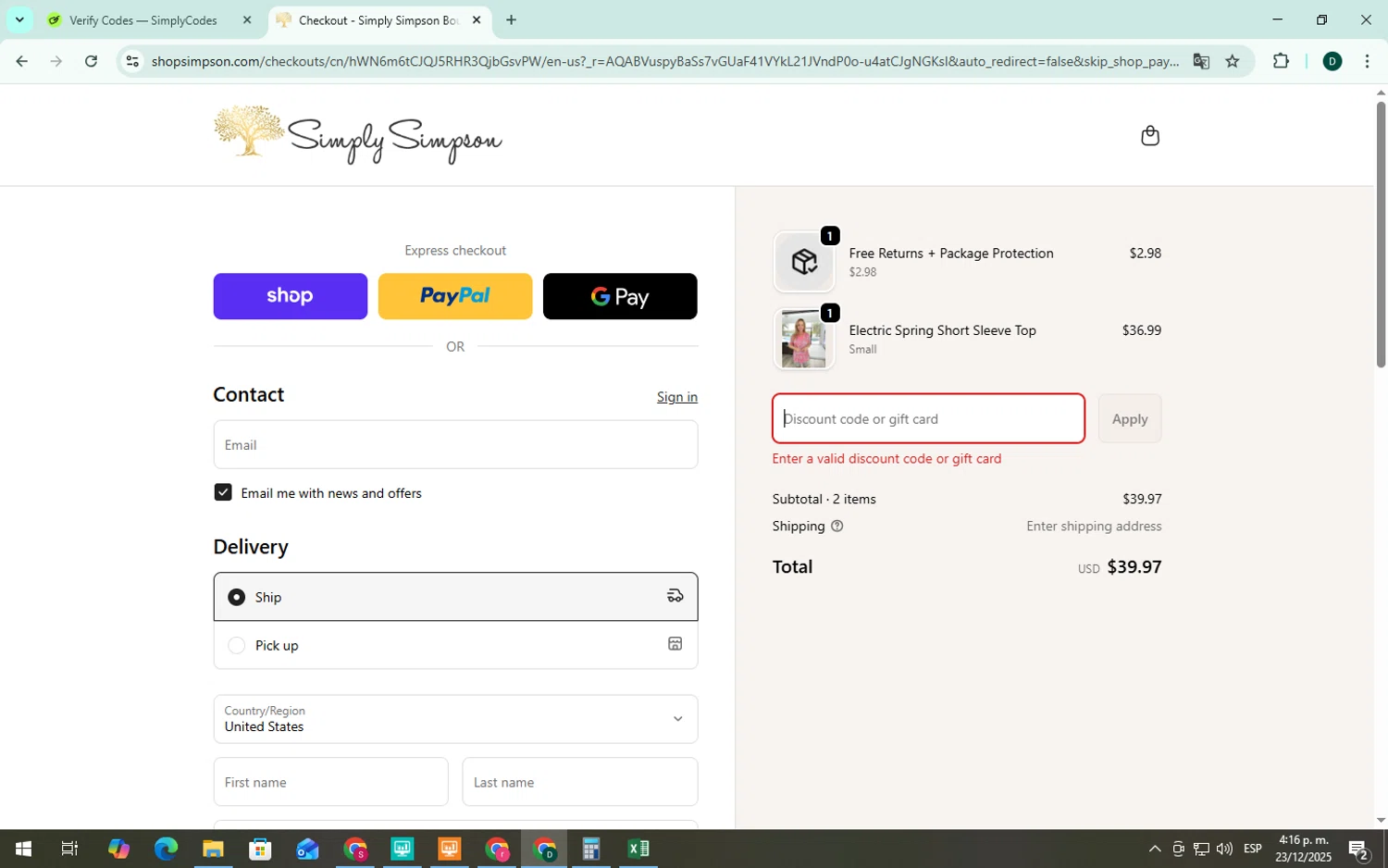Click the Apply discount button

tap(1130, 418)
